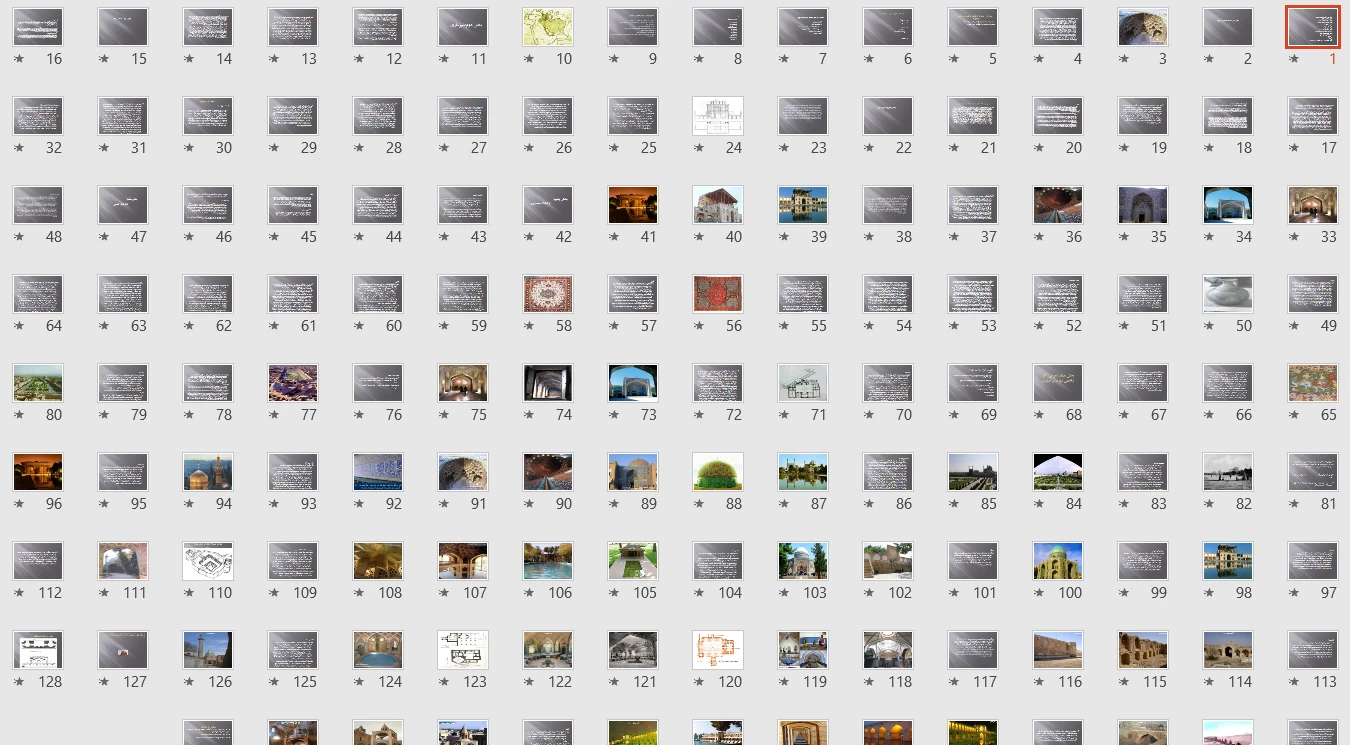Select slide 80 aerial garden thumbnail

click(x=38, y=383)
